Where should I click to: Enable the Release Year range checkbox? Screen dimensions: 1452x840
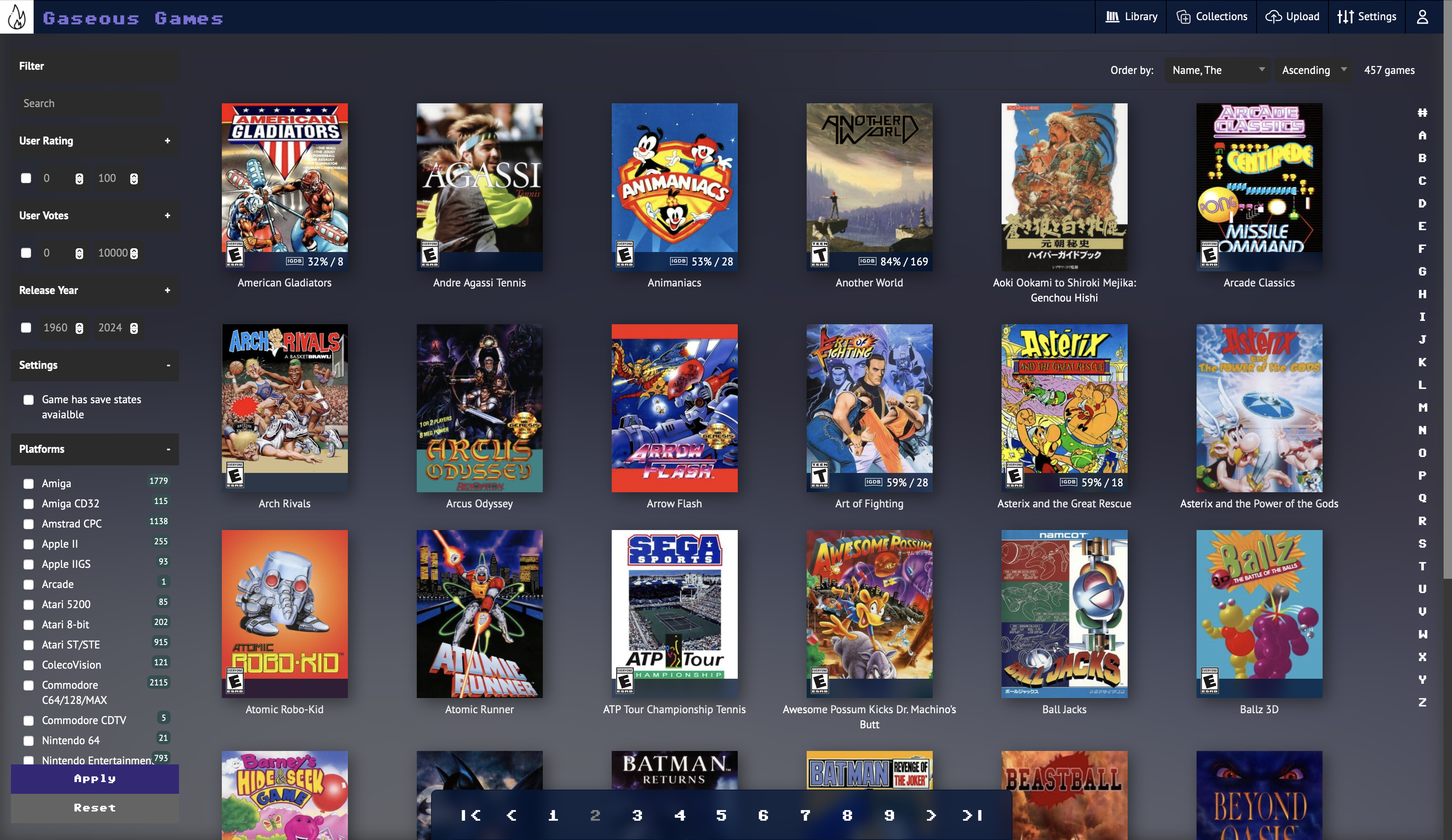tap(26, 328)
